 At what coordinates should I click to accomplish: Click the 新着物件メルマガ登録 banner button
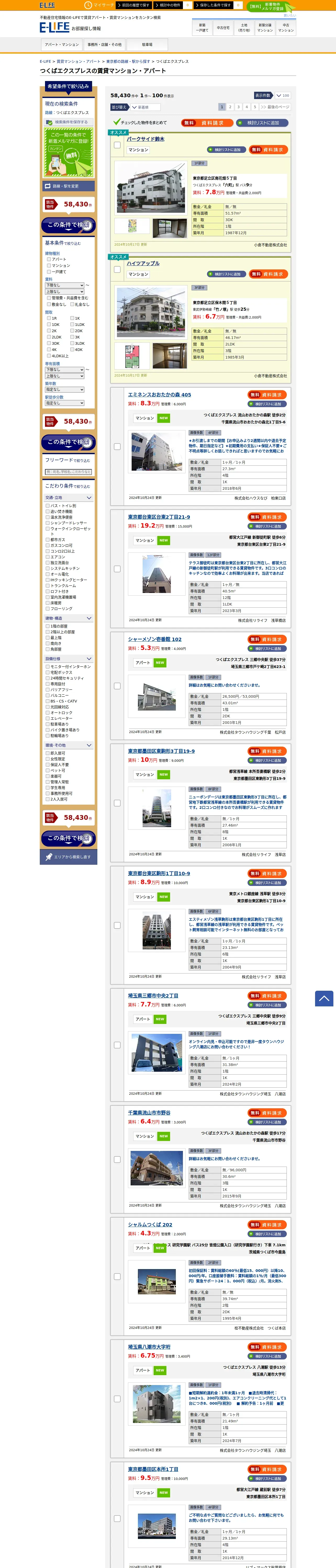pos(271,7)
